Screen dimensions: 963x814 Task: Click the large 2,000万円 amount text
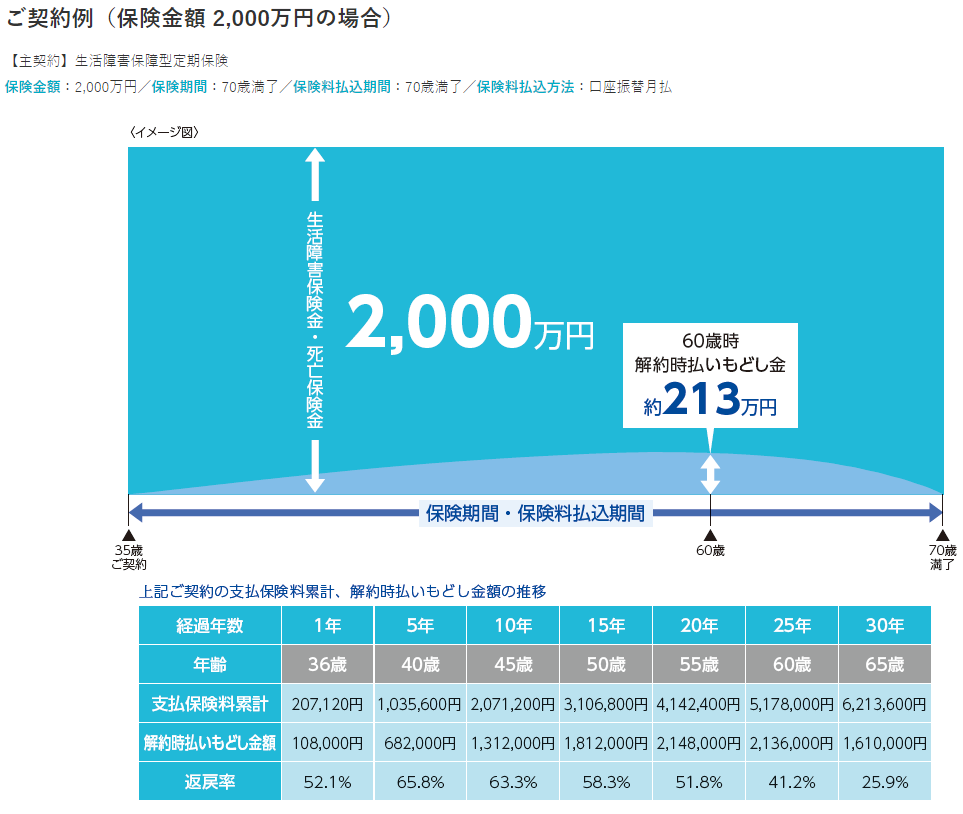click(x=468, y=325)
